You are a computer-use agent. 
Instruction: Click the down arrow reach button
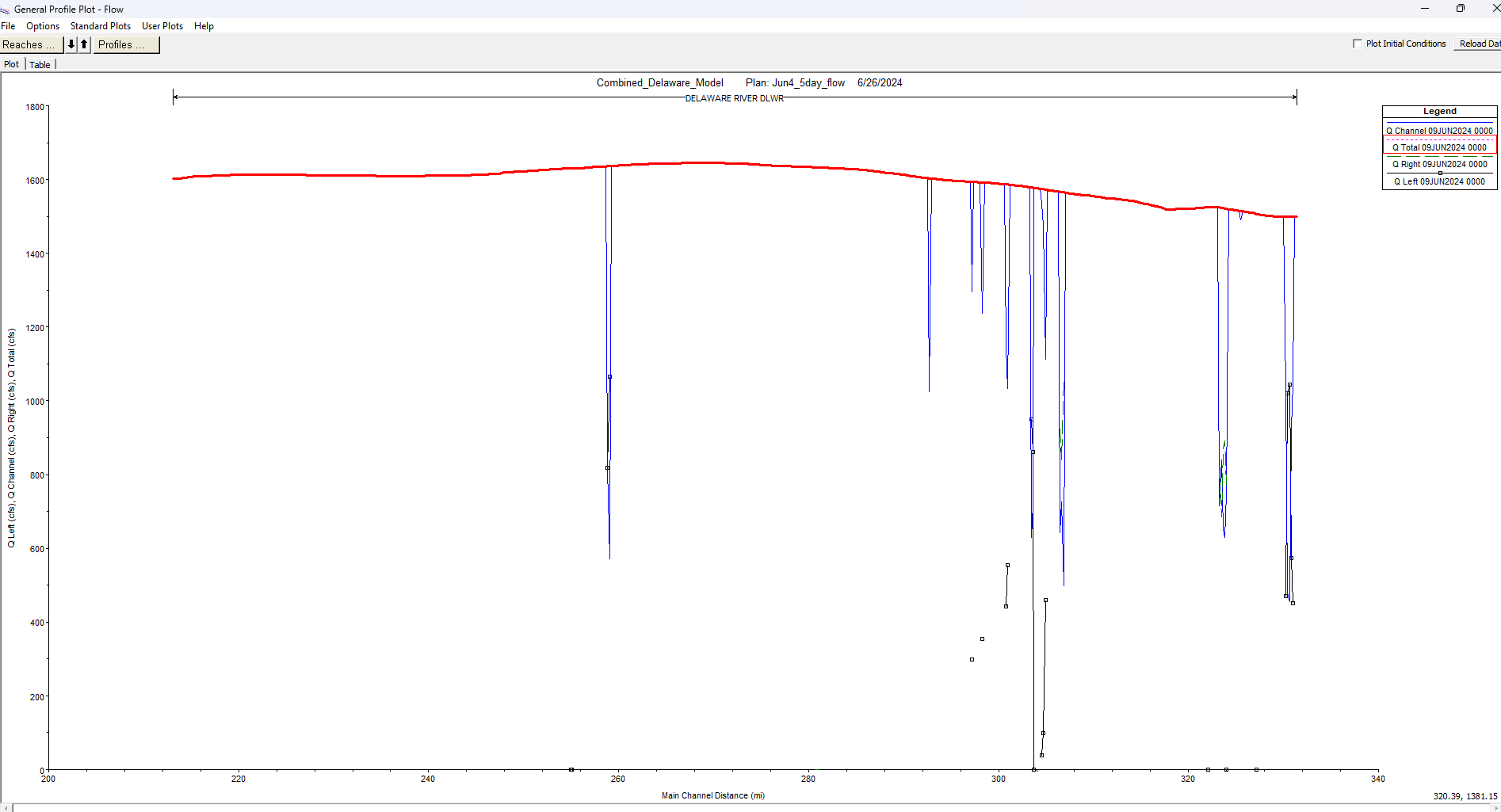point(71,44)
